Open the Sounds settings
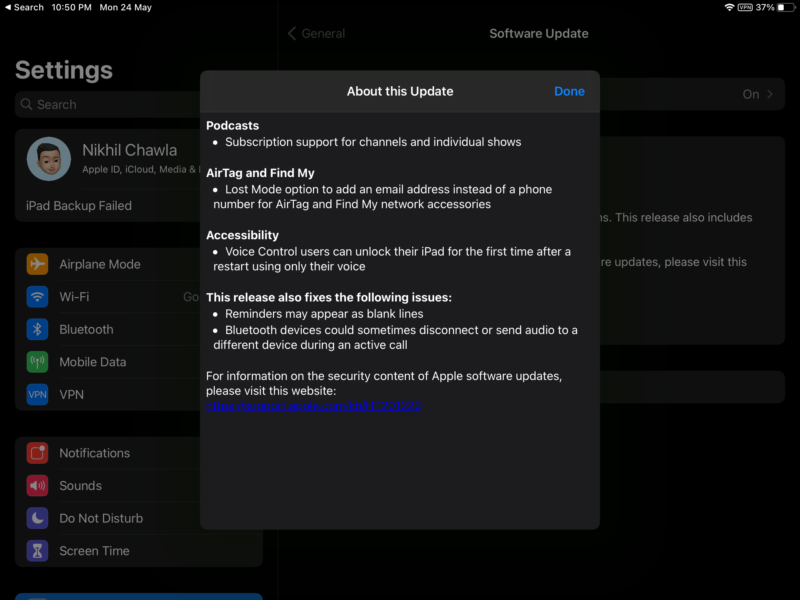This screenshot has height=600, width=800. pyautogui.click(x=108, y=485)
